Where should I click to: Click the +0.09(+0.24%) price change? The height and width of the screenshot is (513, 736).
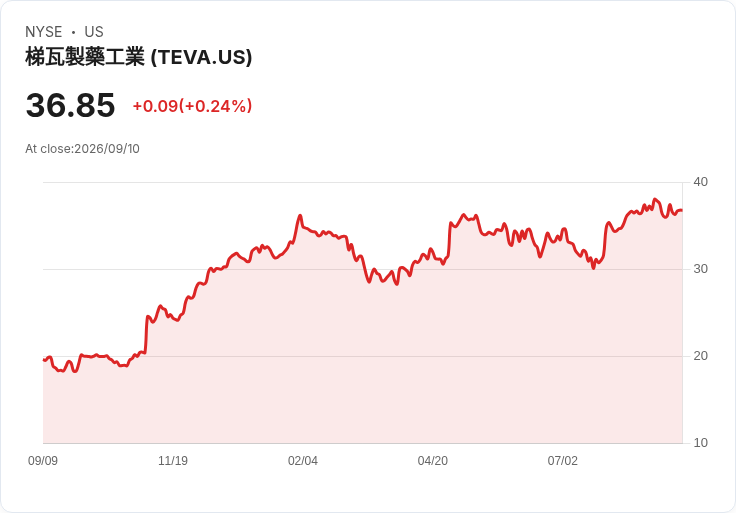point(192,106)
